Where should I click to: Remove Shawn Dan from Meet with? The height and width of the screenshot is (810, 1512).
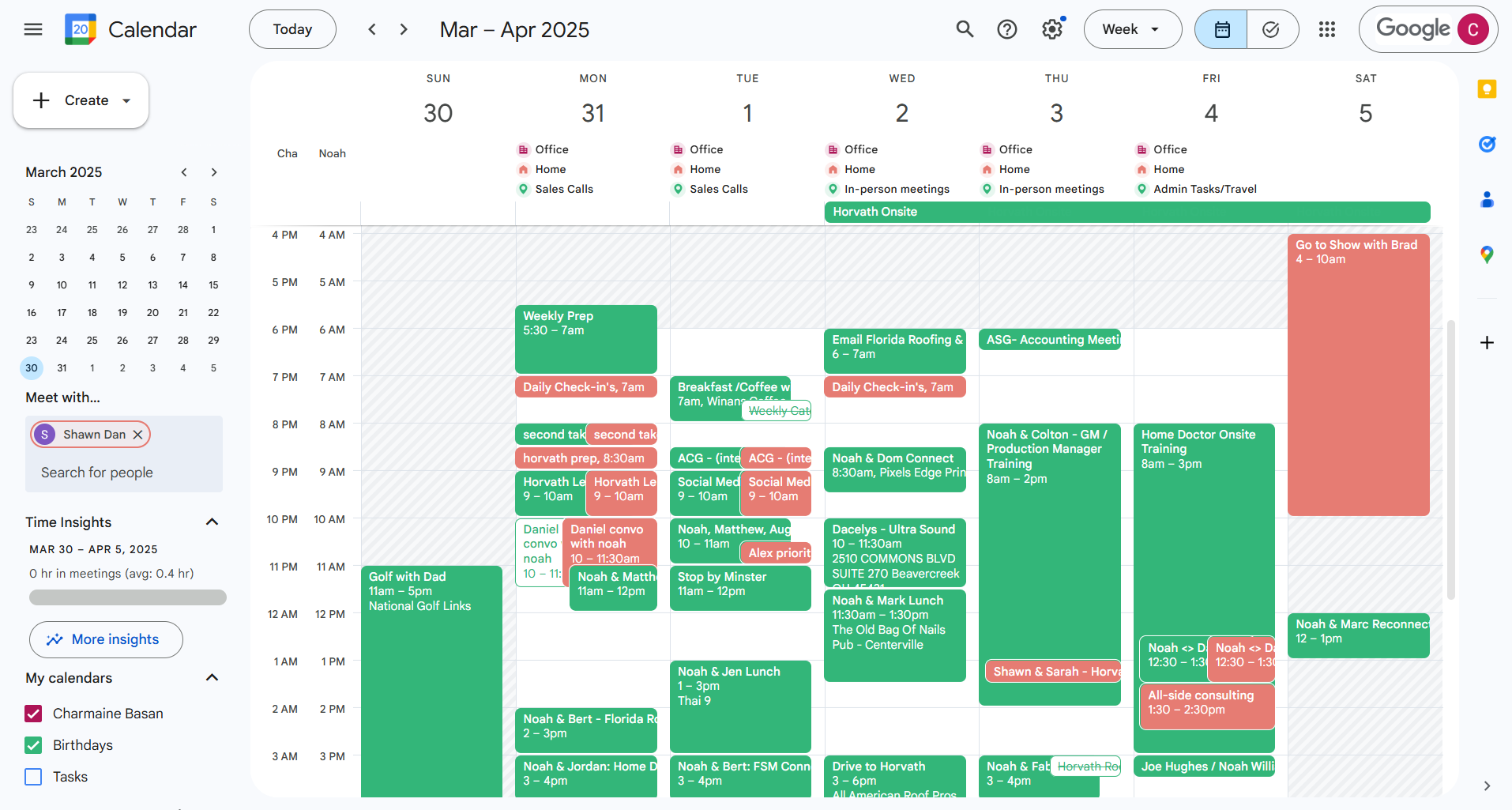[137, 435]
